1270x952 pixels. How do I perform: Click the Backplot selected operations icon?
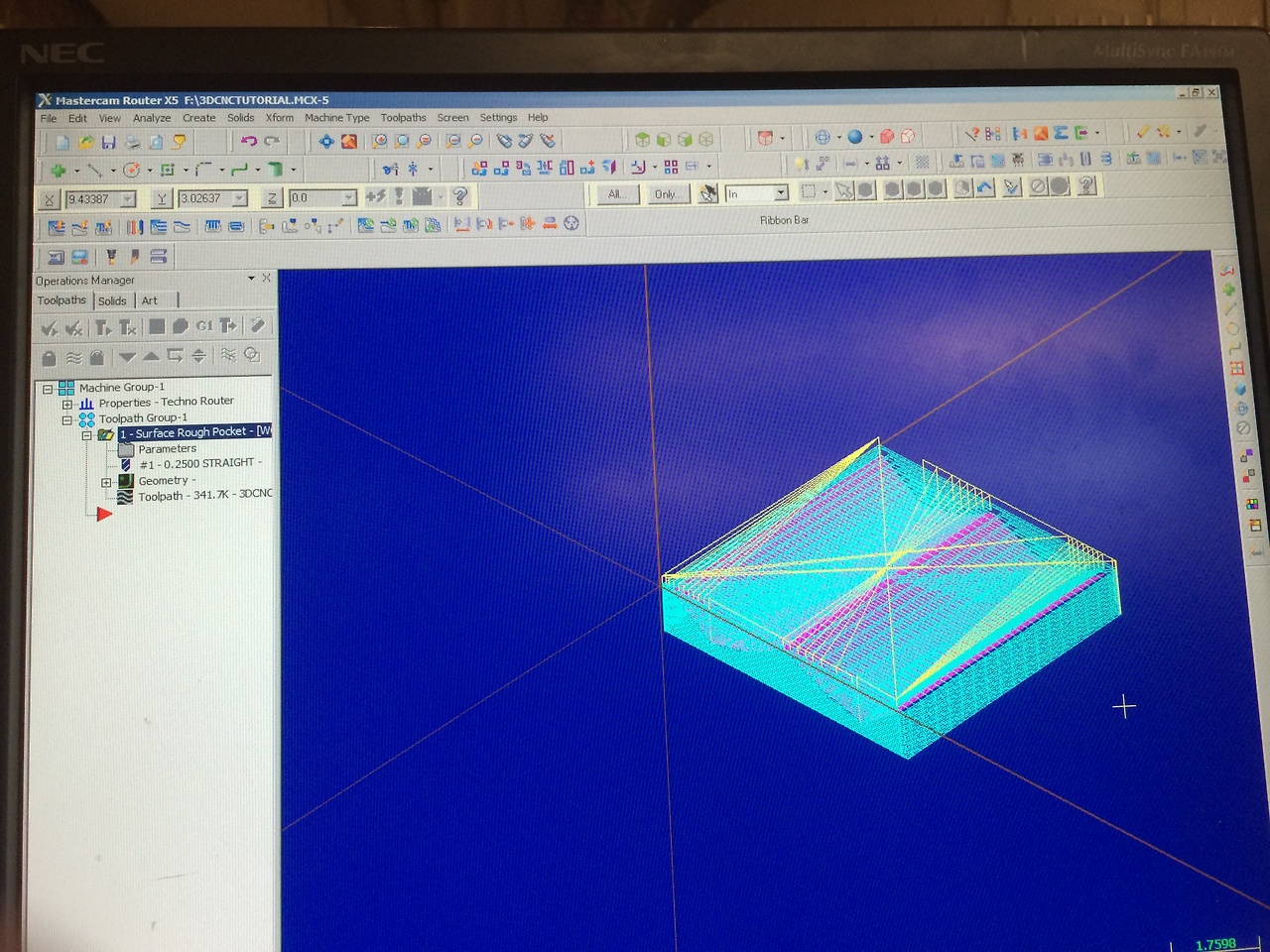[x=157, y=326]
